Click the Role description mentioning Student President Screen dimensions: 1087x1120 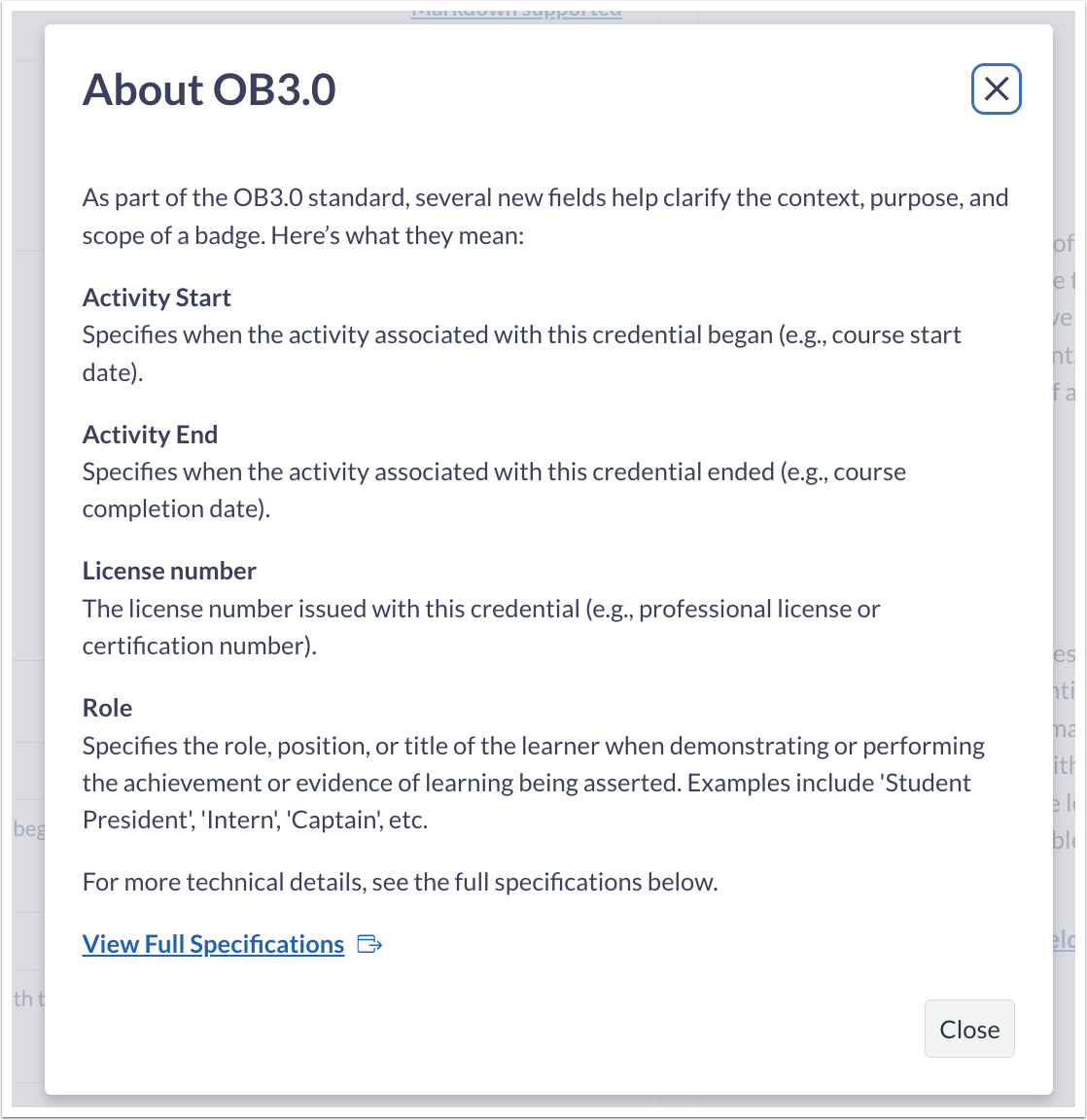click(x=534, y=782)
